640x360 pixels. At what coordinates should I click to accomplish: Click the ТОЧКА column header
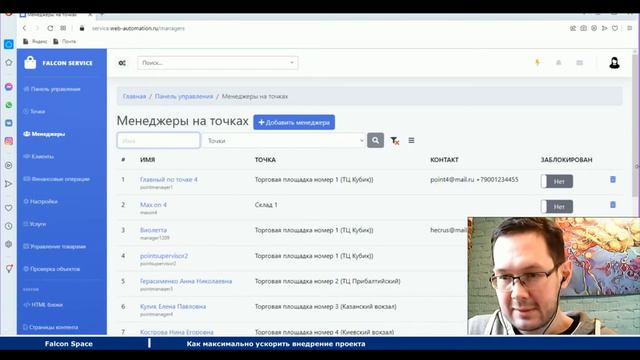coord(265,160)
